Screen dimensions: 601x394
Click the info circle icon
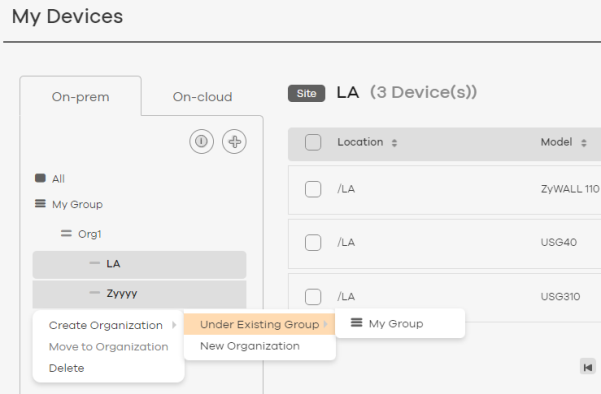(201, 141)
